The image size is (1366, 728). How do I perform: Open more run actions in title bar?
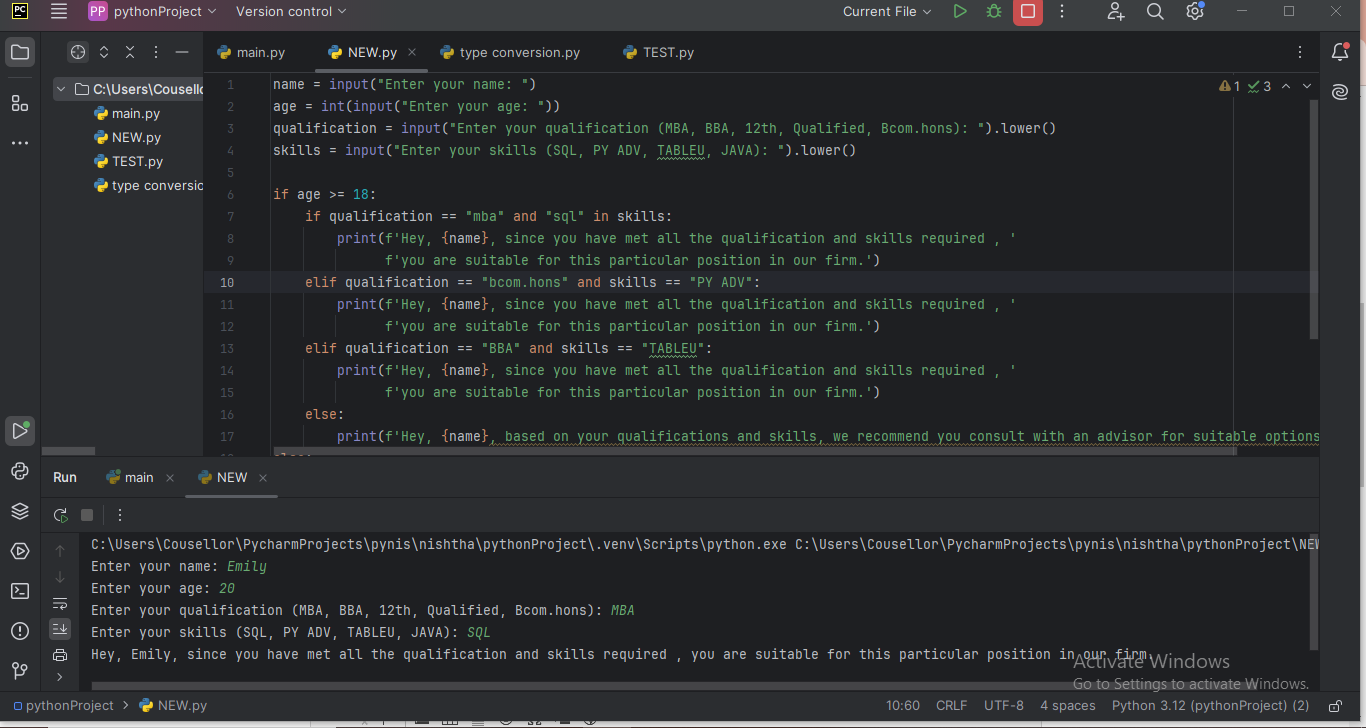pyautogui.click(x=1062, y=12)
